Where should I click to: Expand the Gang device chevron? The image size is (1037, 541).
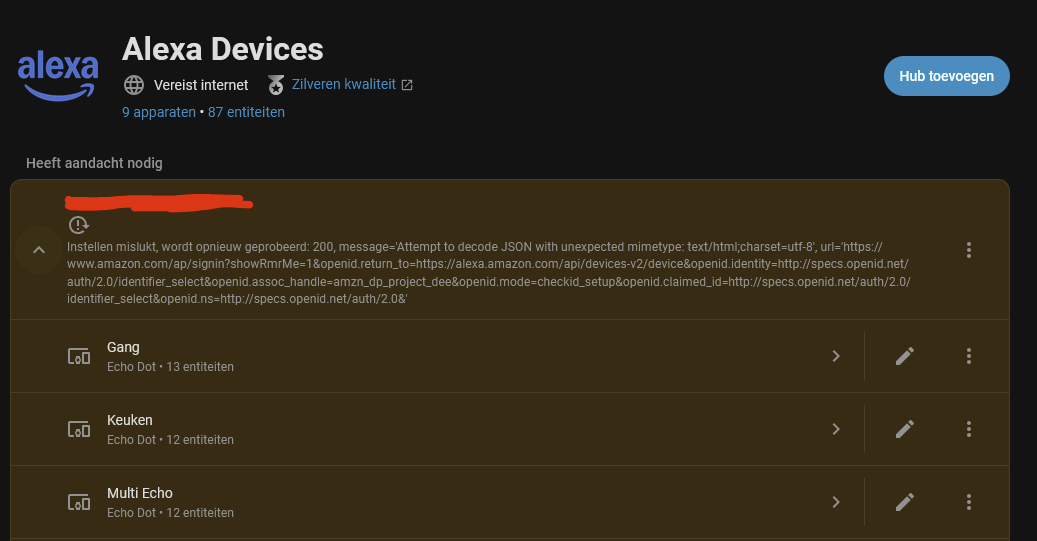coord(836,356)
